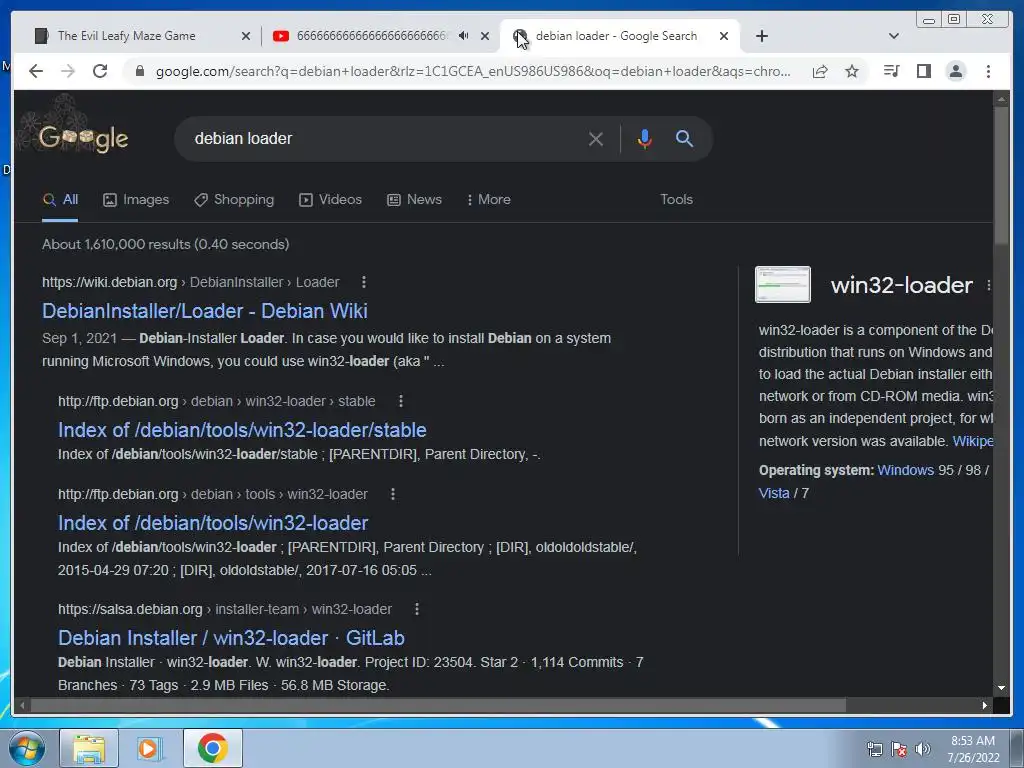
Task: Click the scroll down arrow
Action: pyautogui.click(x=1001, y=688)
